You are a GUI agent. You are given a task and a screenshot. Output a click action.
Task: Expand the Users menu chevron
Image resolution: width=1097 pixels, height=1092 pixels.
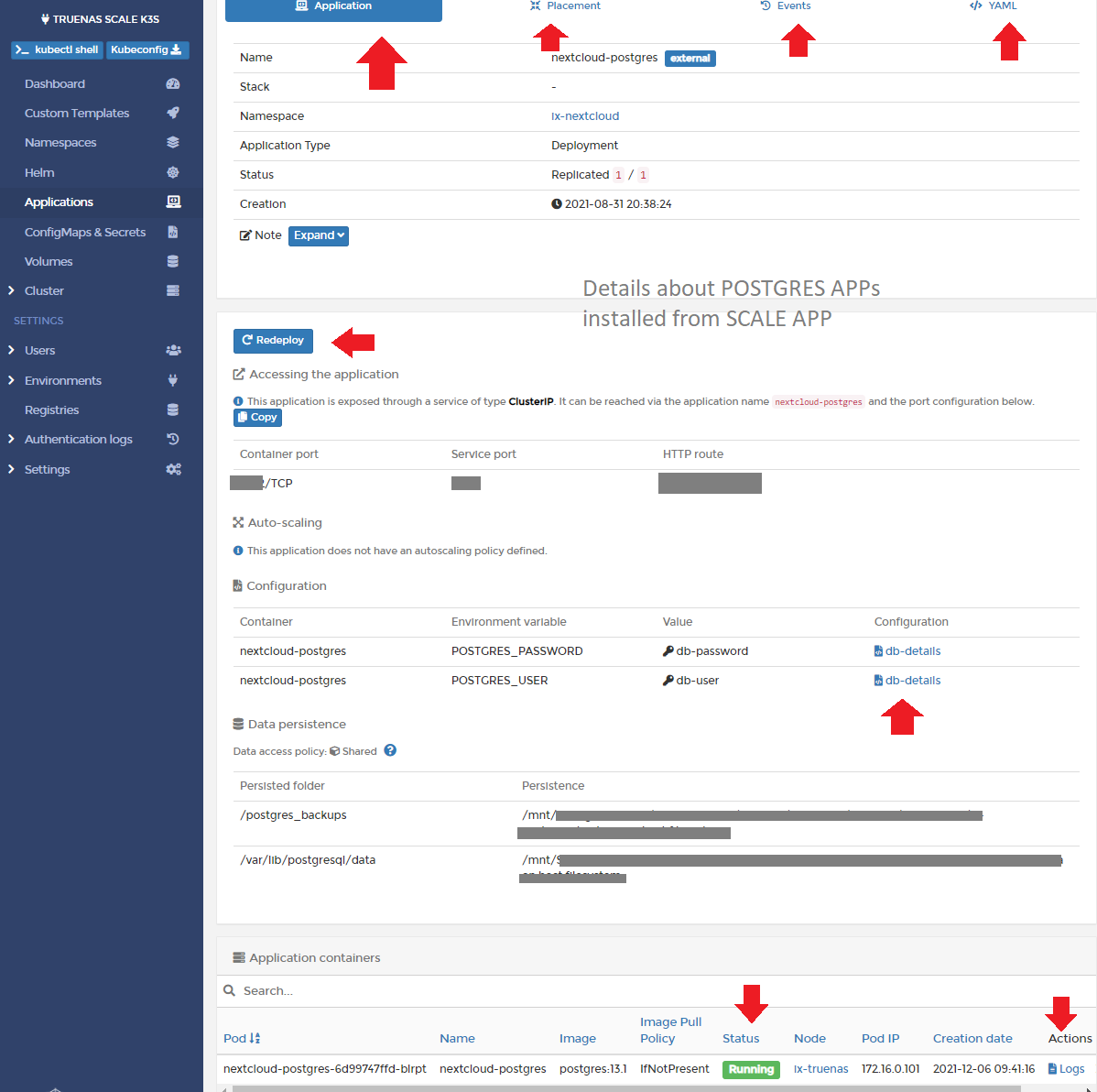[11, 350]
